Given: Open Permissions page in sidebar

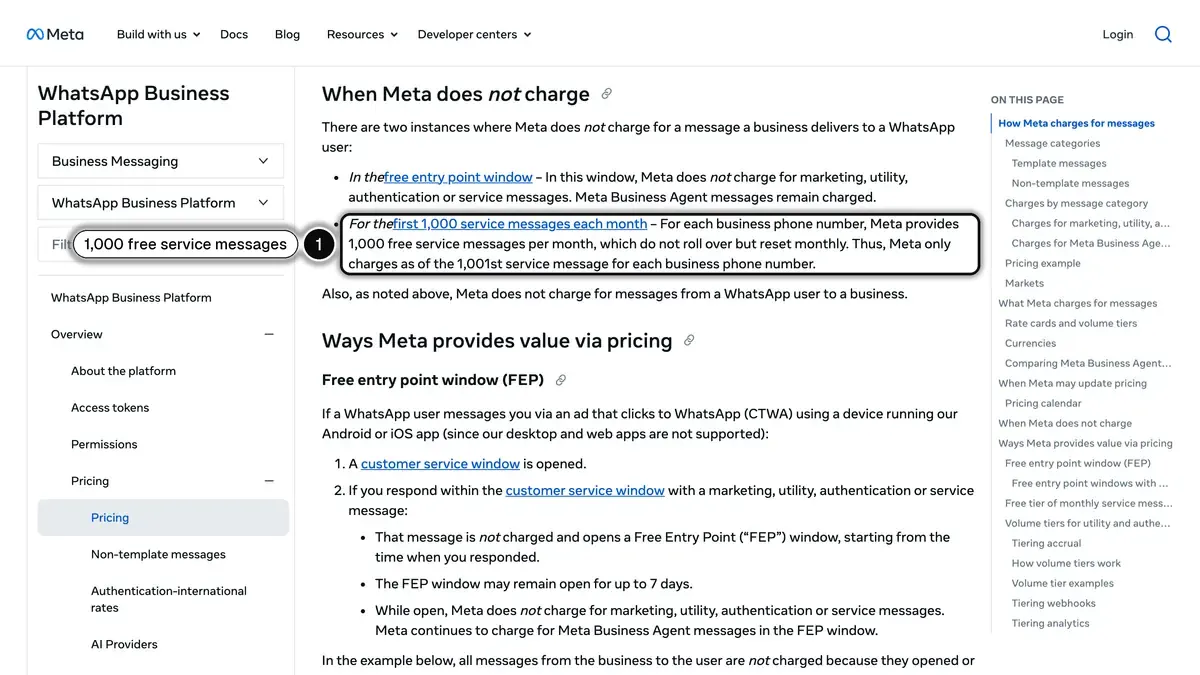Looking at the screenshot, I should click(x=104, y=444).
